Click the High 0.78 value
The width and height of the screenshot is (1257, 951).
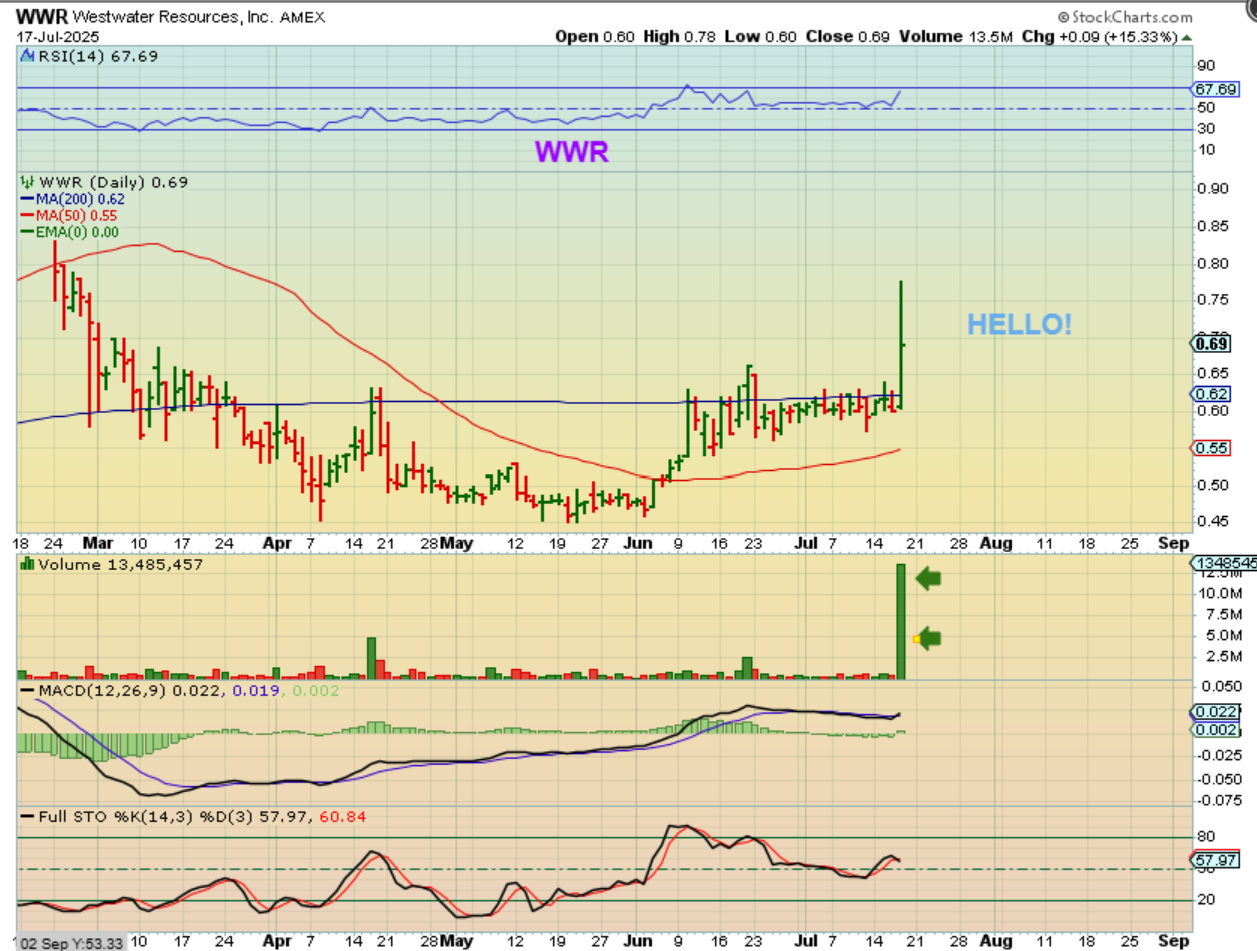tap(680, 36)
